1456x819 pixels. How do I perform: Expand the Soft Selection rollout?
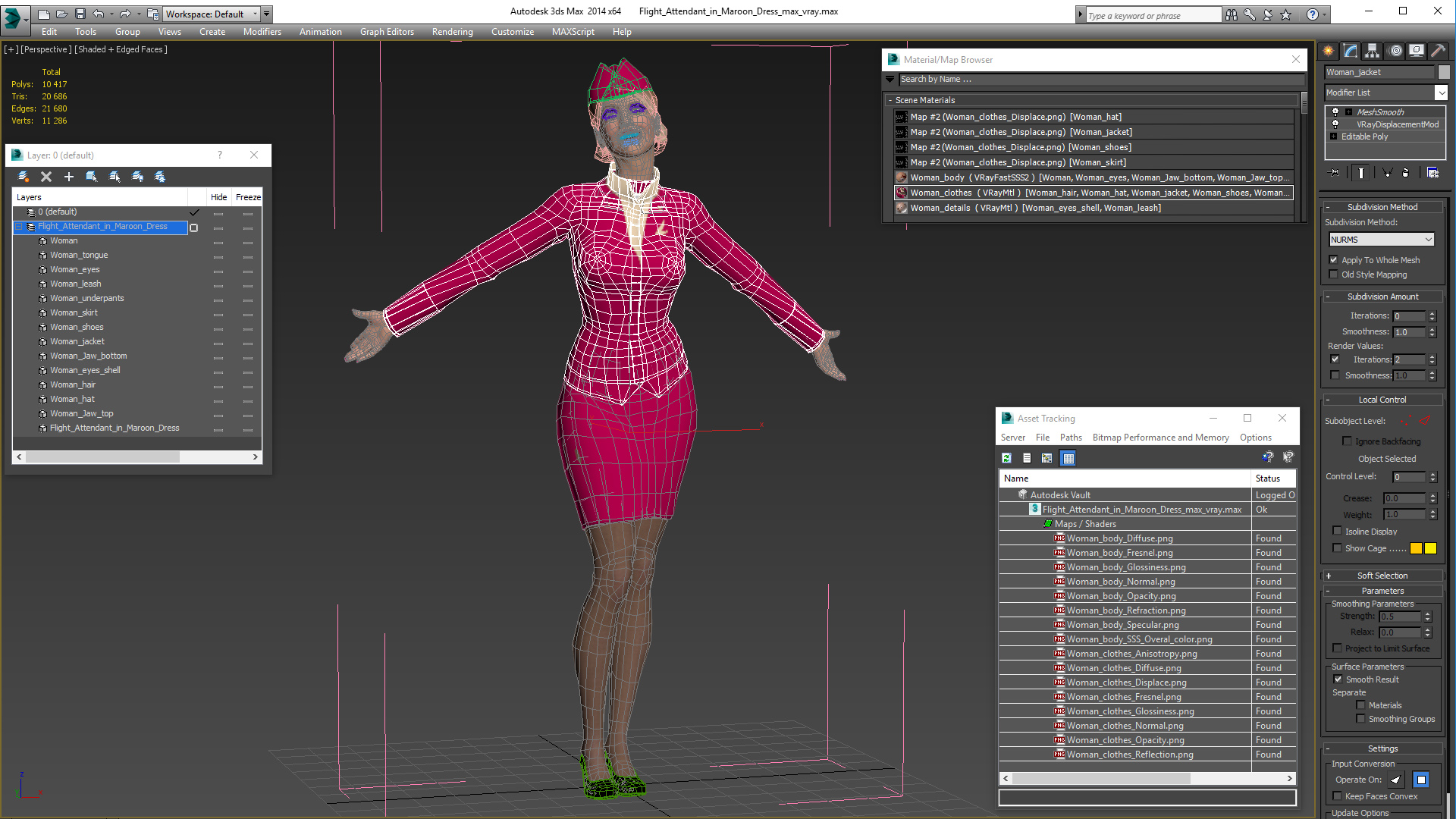pos(1382,576)
